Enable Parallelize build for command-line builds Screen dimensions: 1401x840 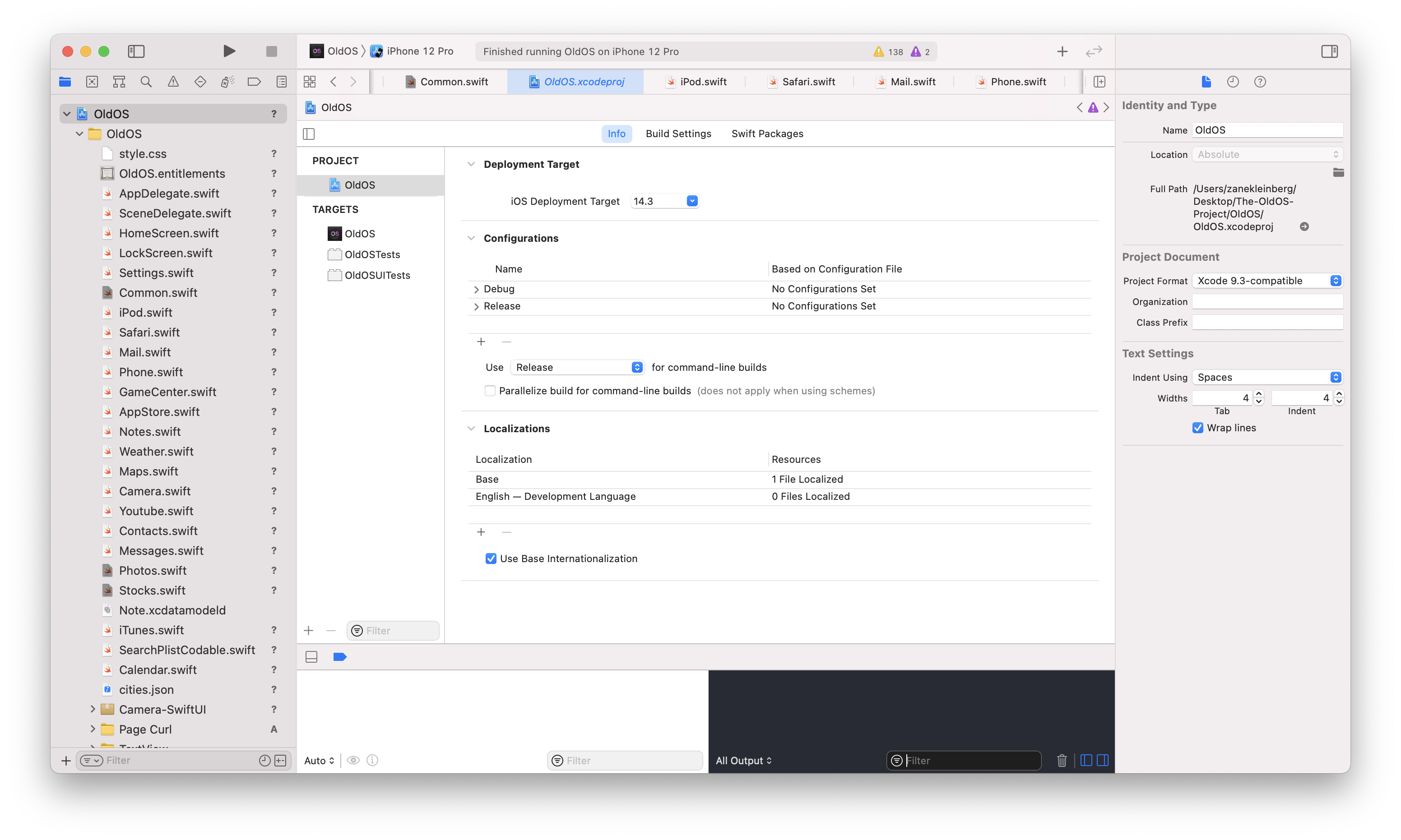(490, 391)
